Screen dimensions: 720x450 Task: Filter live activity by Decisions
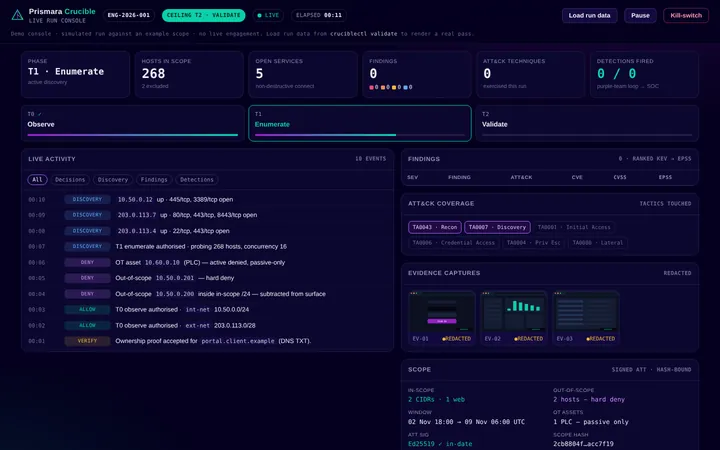point(70,180)
